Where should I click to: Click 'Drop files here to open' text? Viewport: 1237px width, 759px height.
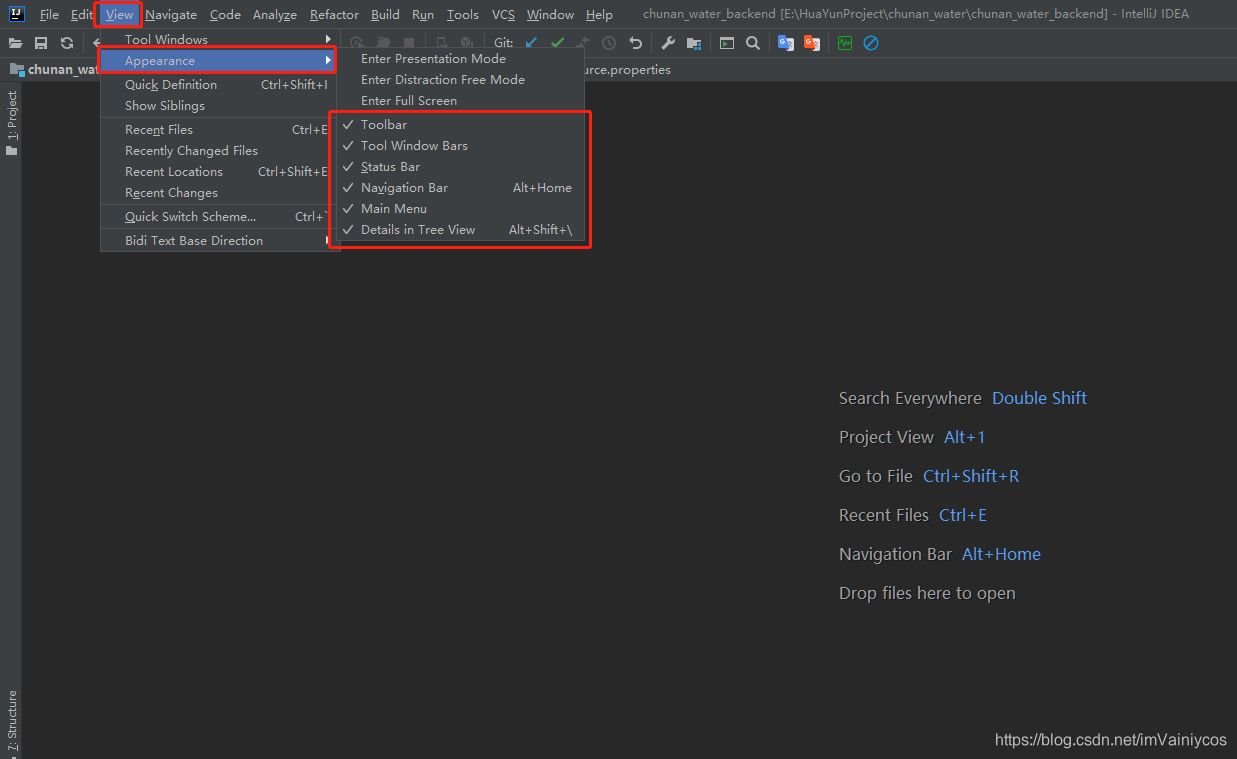(927, 593)
